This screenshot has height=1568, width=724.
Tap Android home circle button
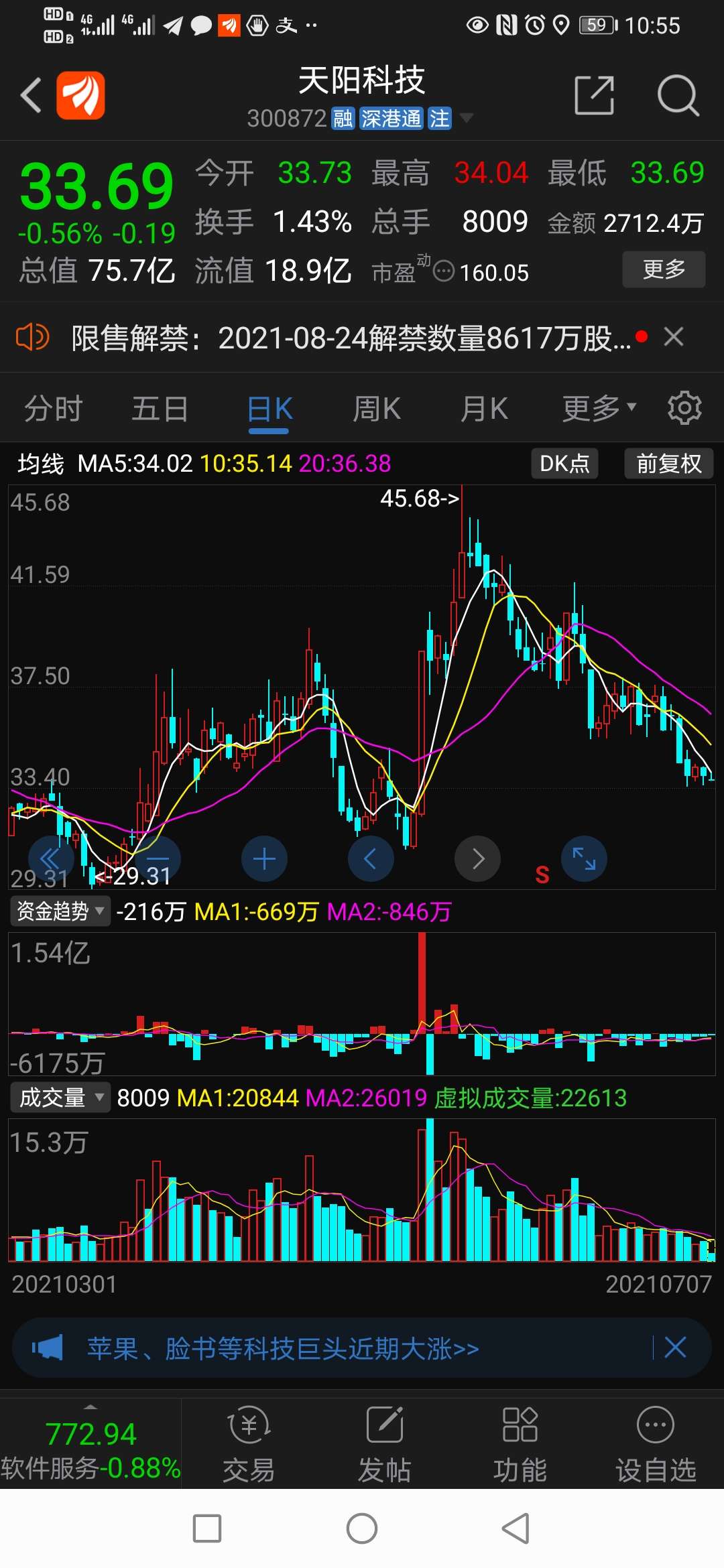click(362, 1528)
